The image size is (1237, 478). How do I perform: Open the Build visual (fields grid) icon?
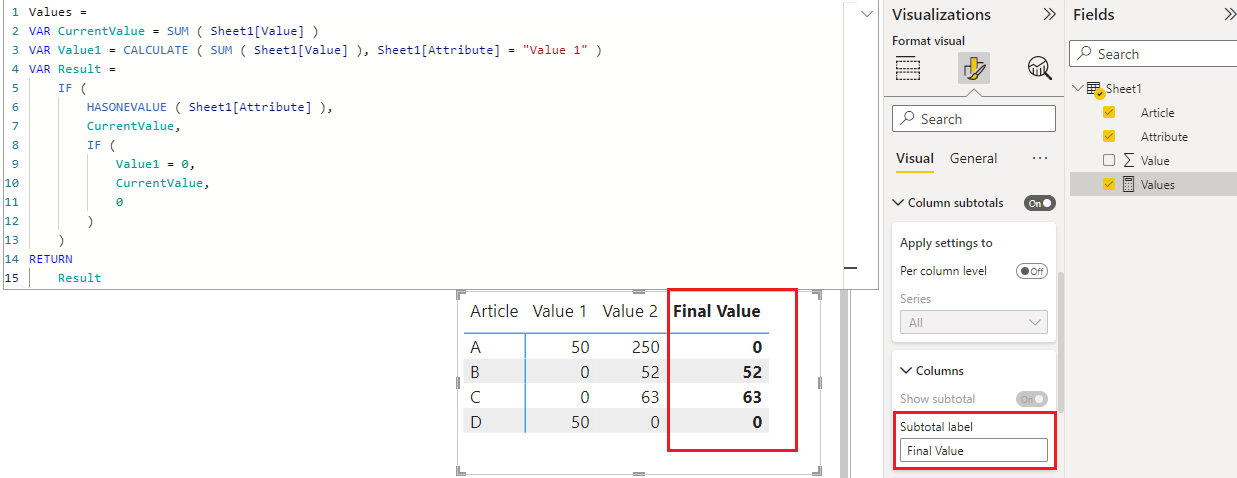coord(908,69)
